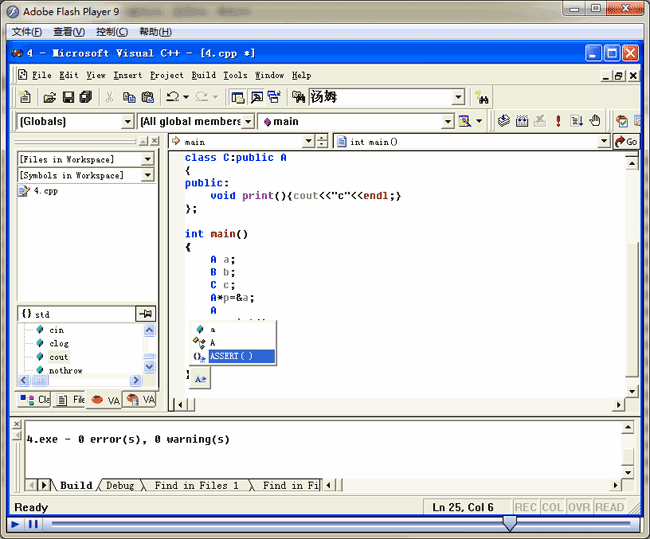
Task: Open the Globals class dropdown
Action: pyautogui.click(x=127, y=121)
